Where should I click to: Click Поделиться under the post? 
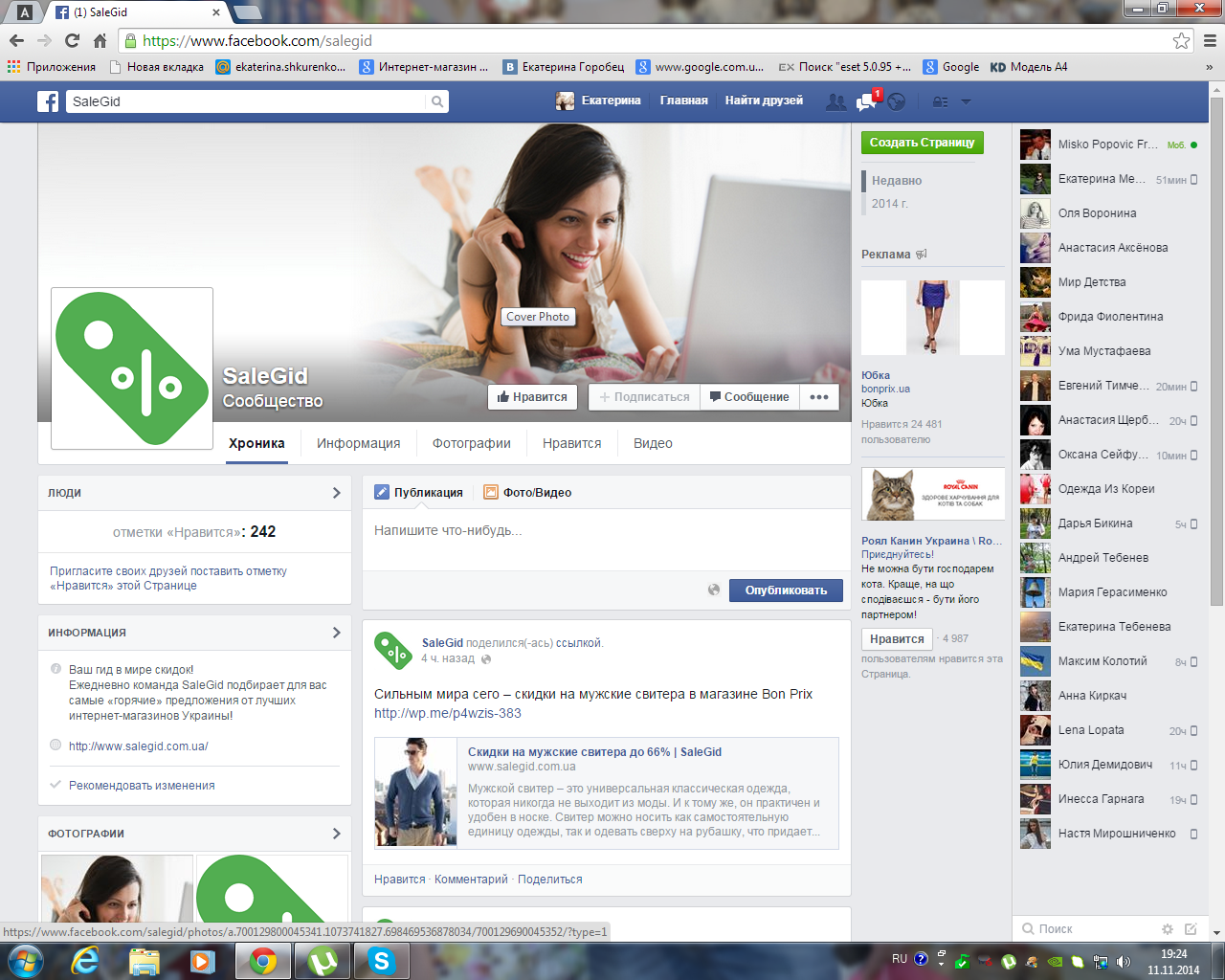pyautogui.click(x=550, y=880)
